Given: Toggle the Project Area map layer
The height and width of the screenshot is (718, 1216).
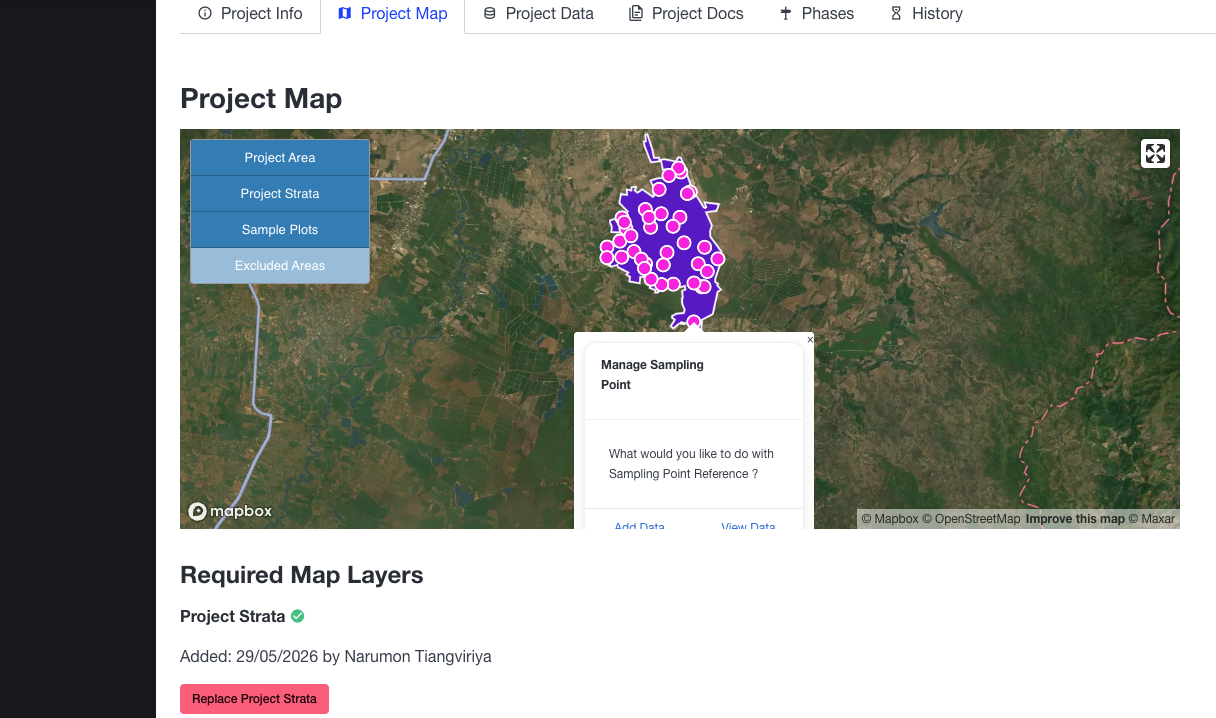Looking at the screenshot, I should click(280, 158).
